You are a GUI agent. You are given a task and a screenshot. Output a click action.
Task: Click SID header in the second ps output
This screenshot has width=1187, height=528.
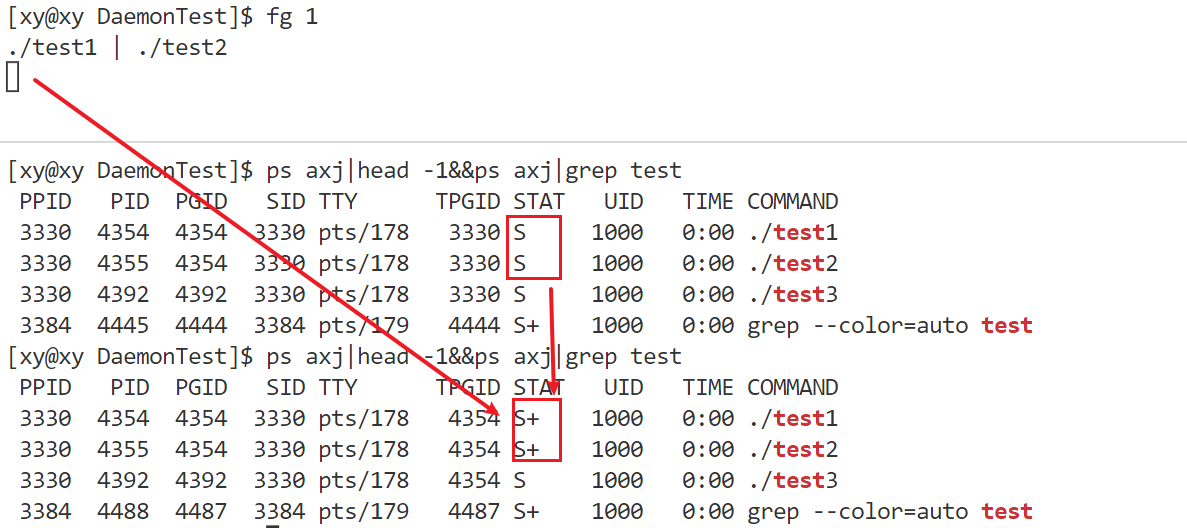pyautogui.click(x=286, y=388)
